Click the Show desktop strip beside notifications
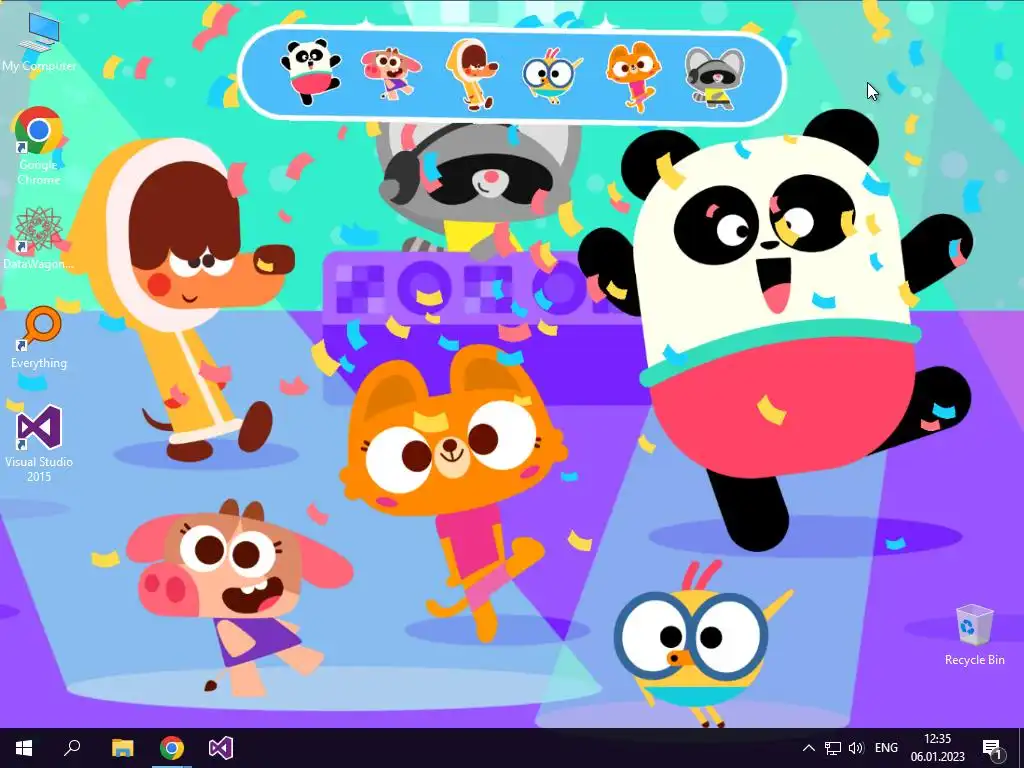 point(1020,748)
